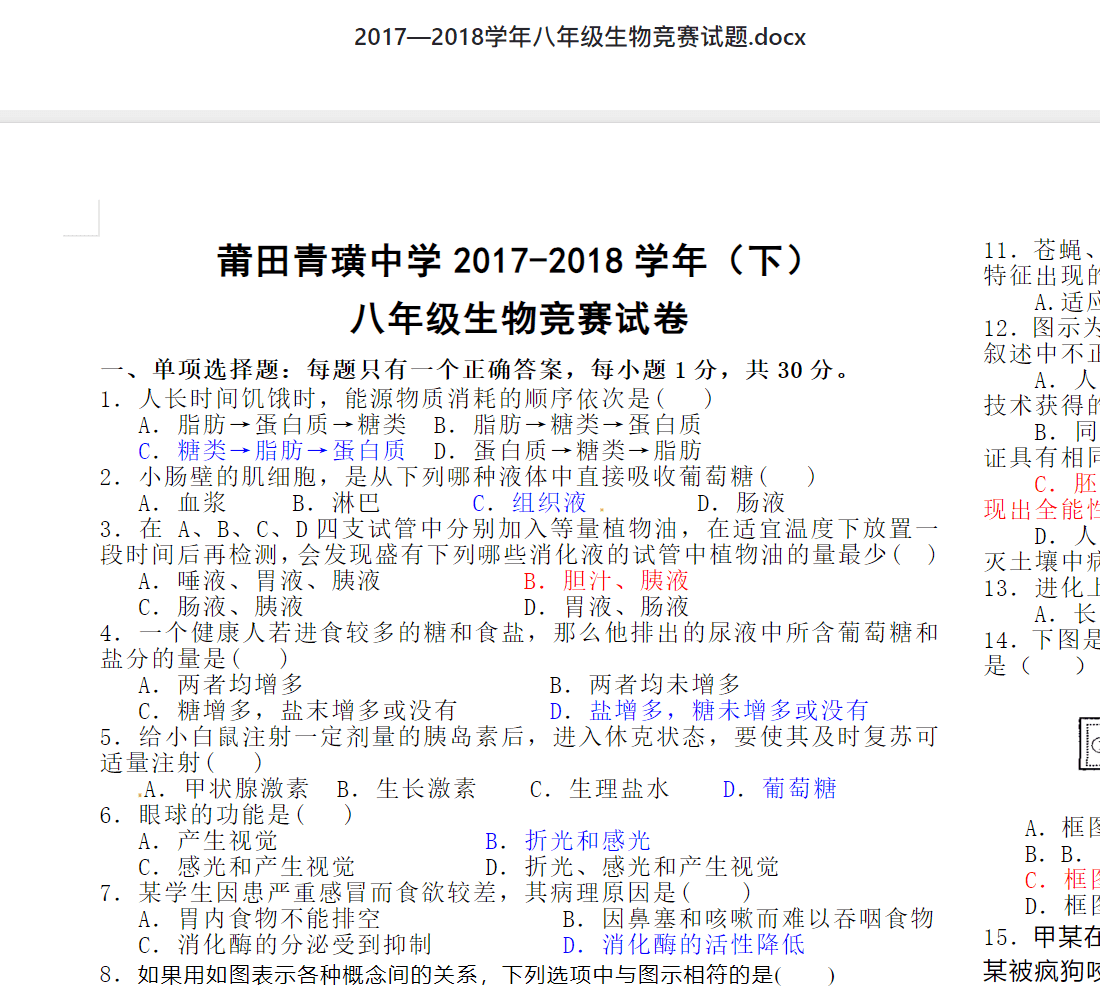Select option A 唾液、胃液、胰液
Viewport: 1100px width, 990px height.
click(x=260, y=580)
